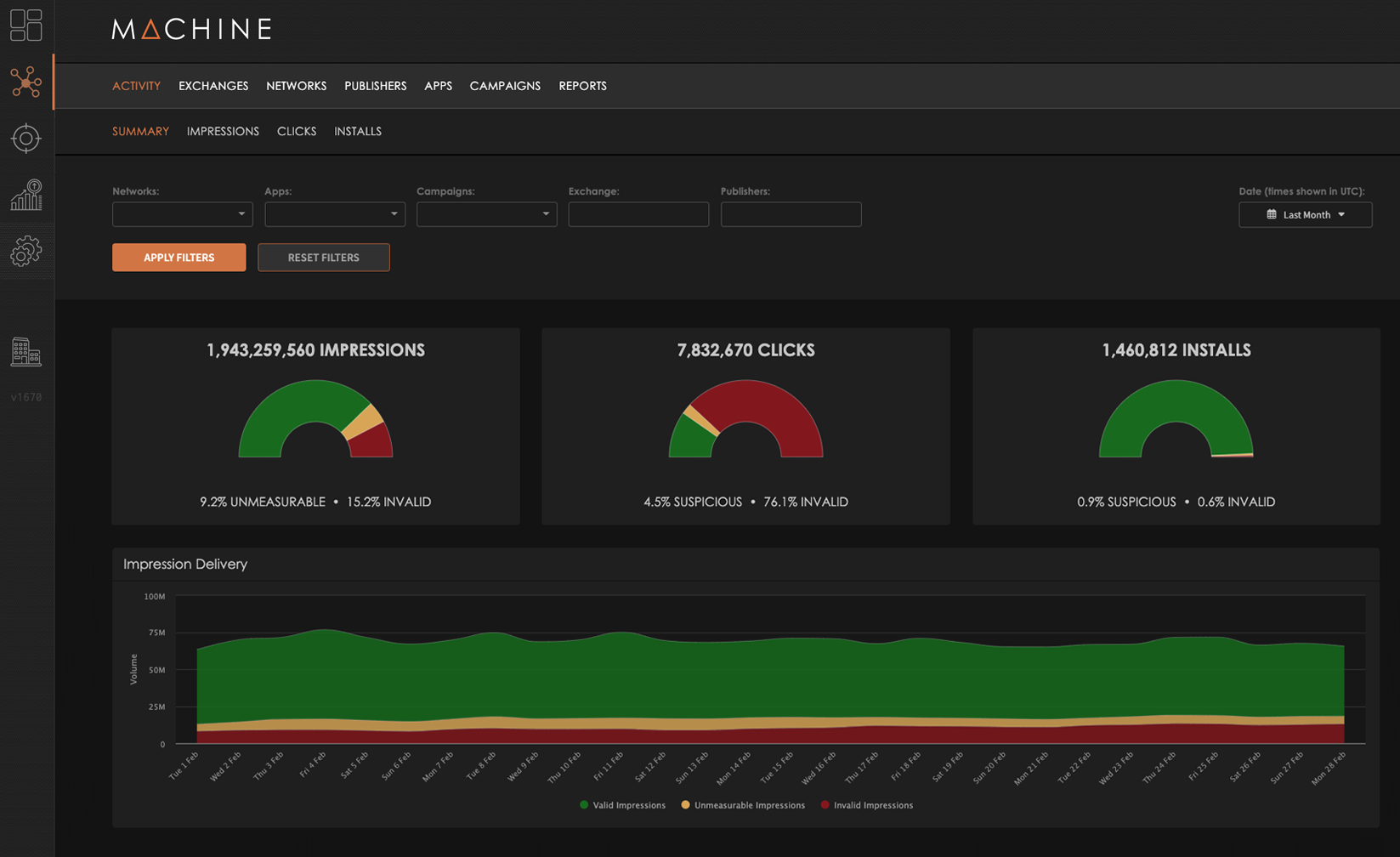Switch to the top Apps tab
This screenshot has width=1400, height=857.
438,86
